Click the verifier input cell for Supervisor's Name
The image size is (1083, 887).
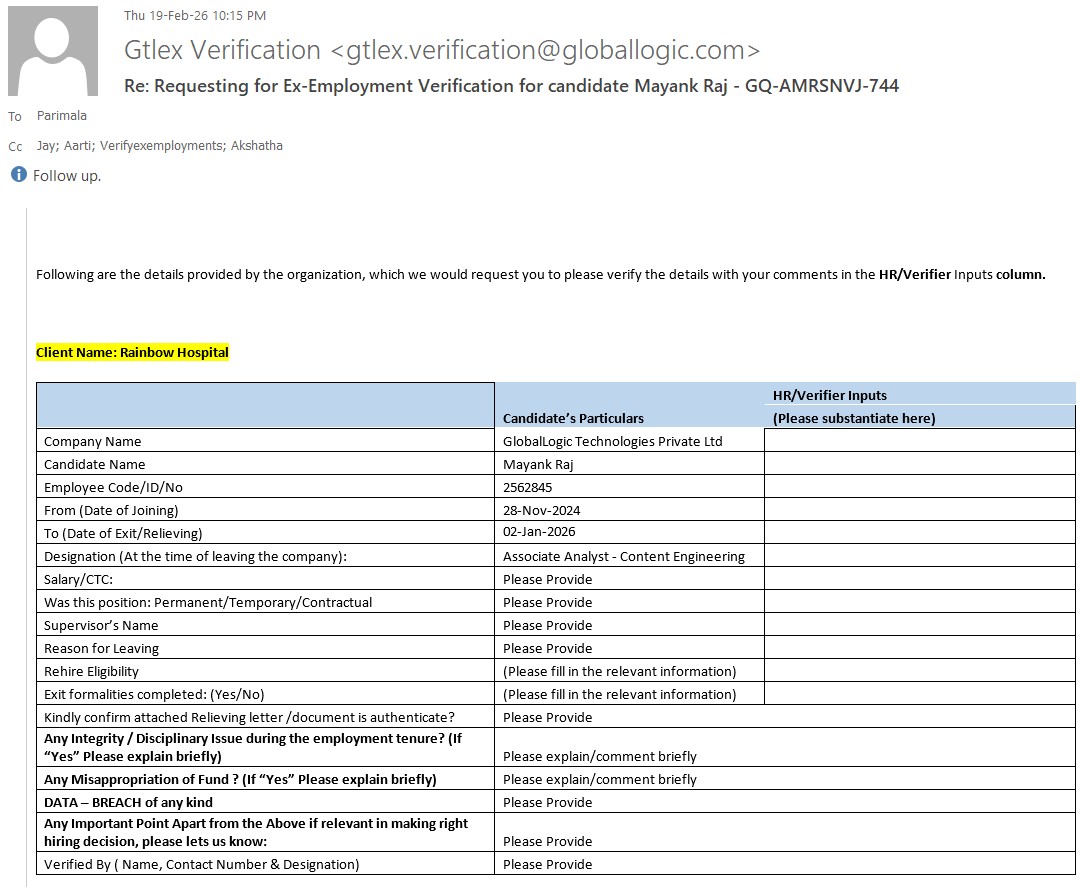919,625
